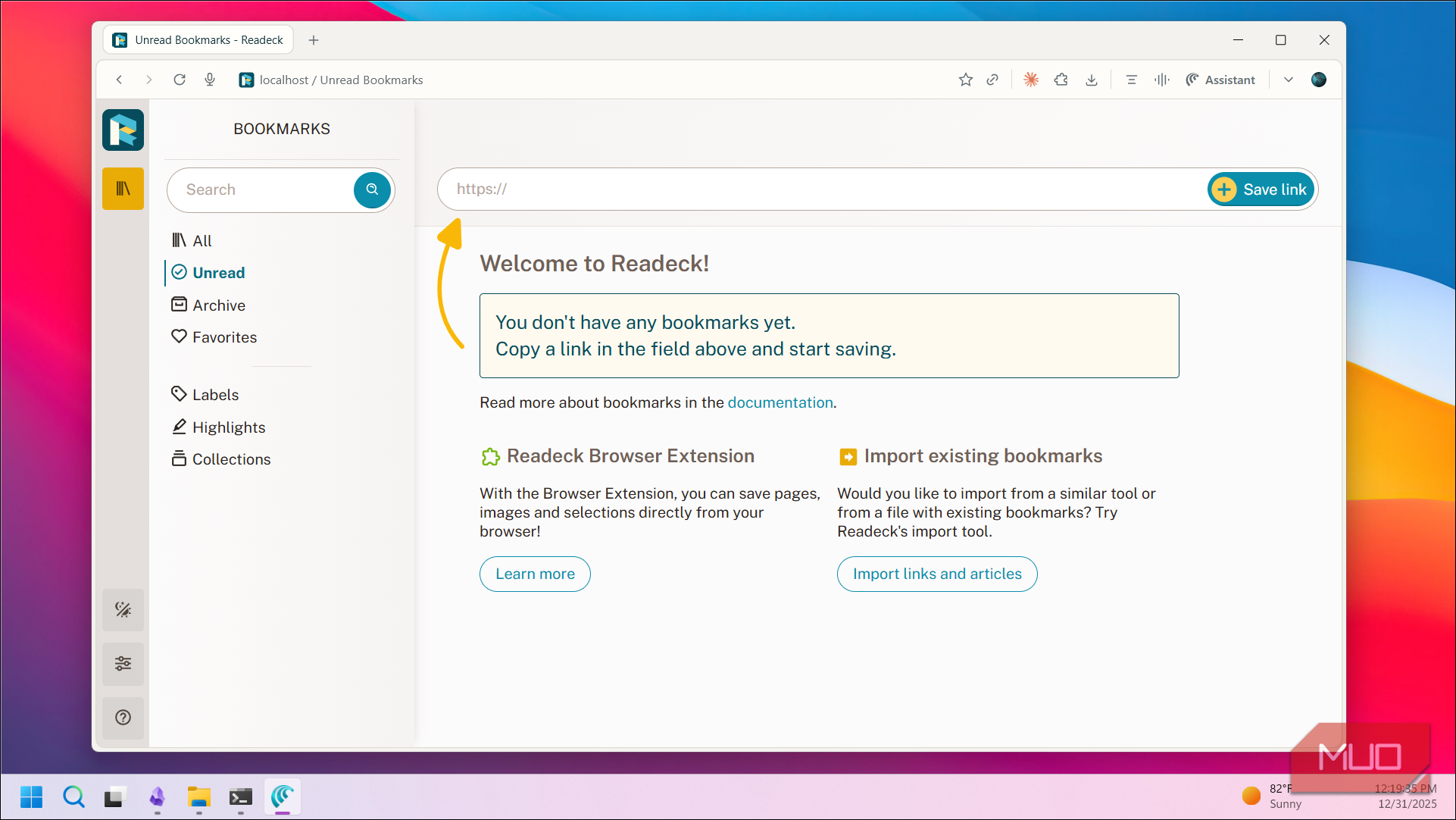The height and width of the screenshot is (820, 1456).
Task: Select the Unread Bookmarks - Readeck tab
Action: click(198, 40)
